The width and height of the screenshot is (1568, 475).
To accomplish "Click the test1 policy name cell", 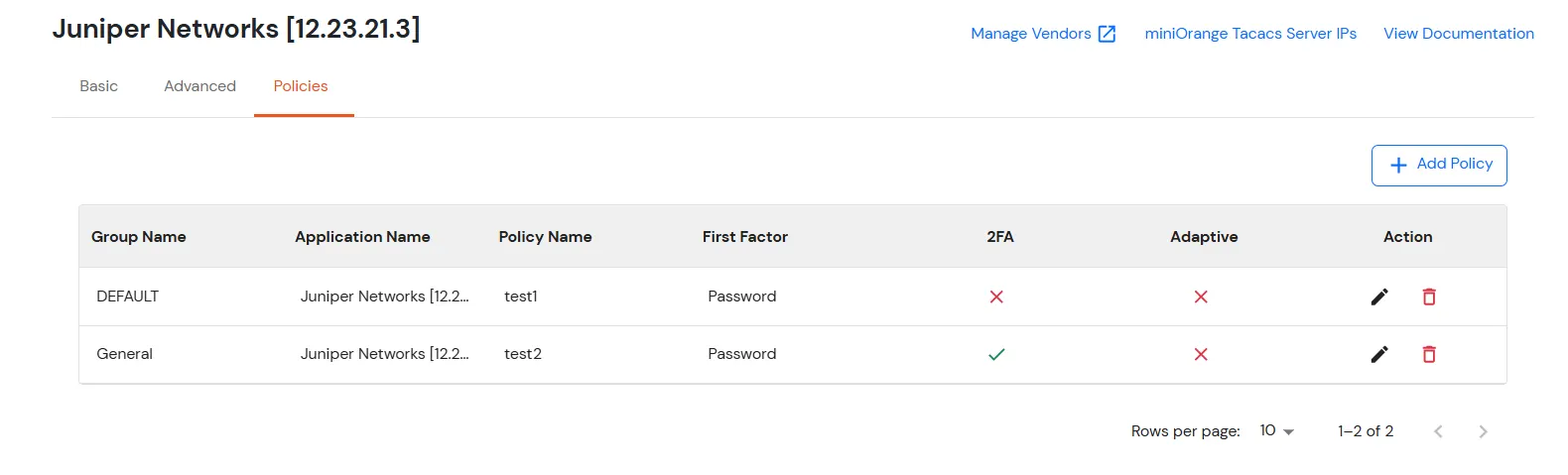I will tap(520, 297).
